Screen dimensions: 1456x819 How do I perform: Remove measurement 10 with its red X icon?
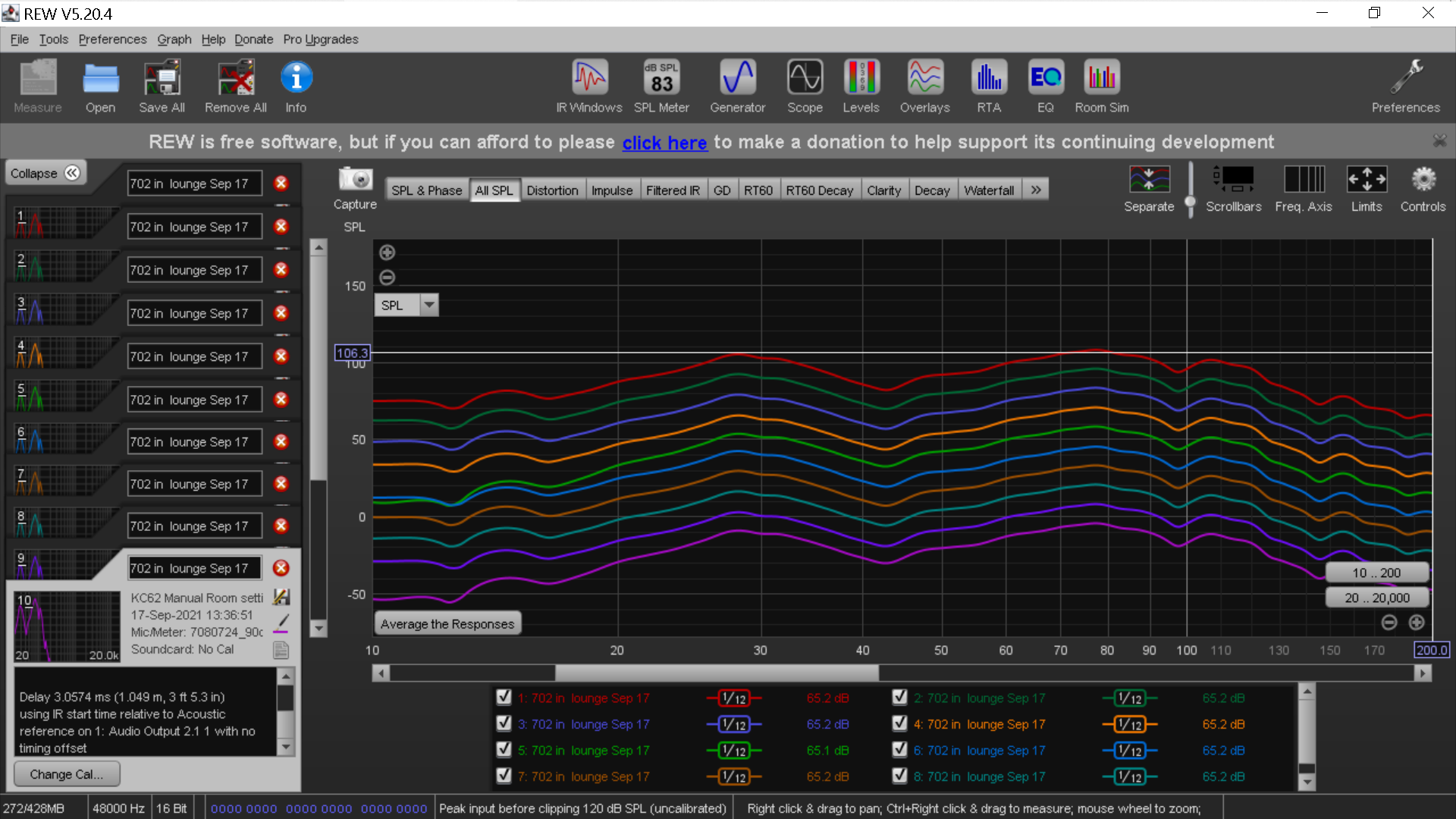[x=281, y=569]
